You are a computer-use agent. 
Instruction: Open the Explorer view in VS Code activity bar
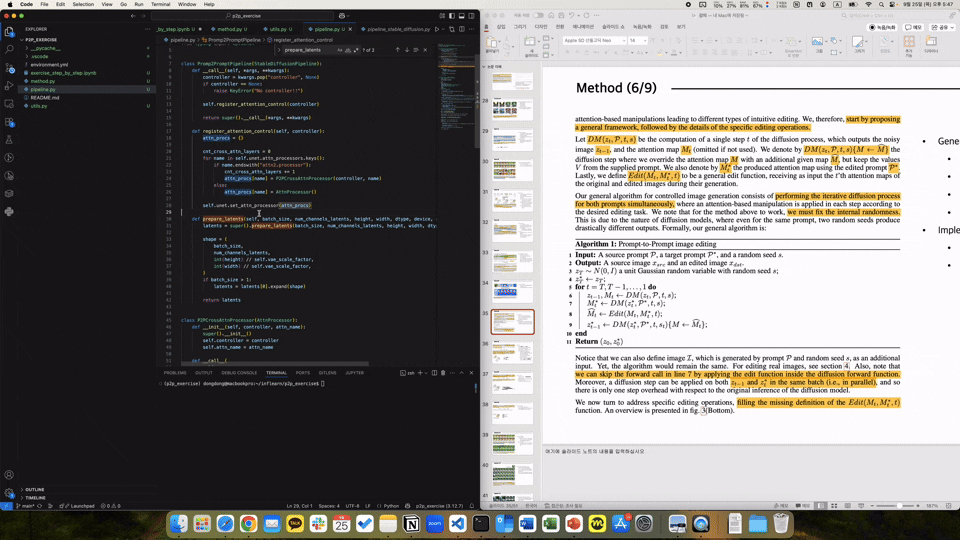tap(9, 31)
